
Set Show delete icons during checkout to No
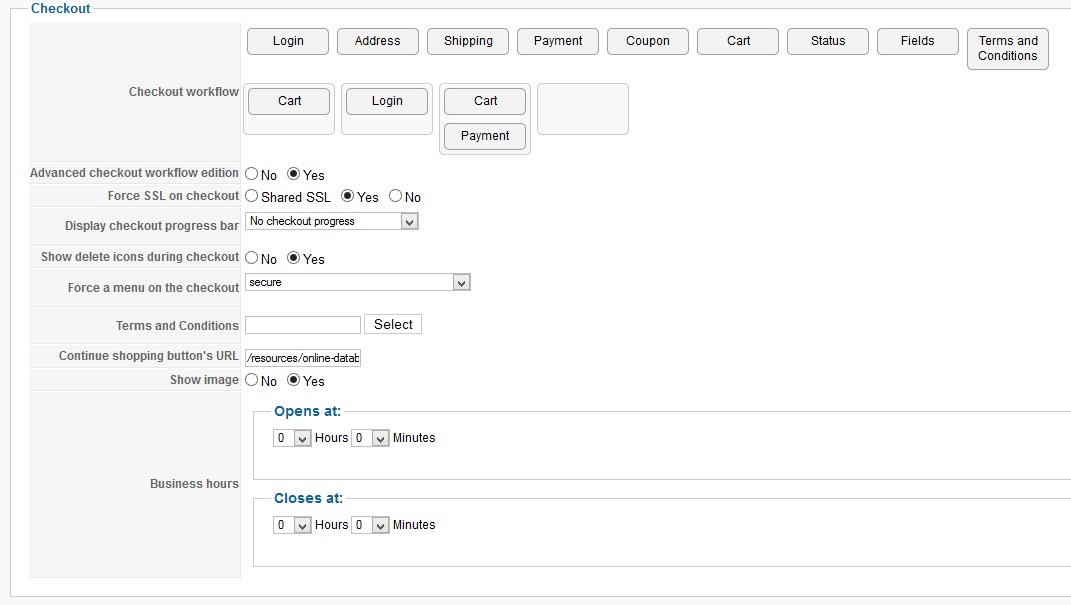tap(252, 258)
